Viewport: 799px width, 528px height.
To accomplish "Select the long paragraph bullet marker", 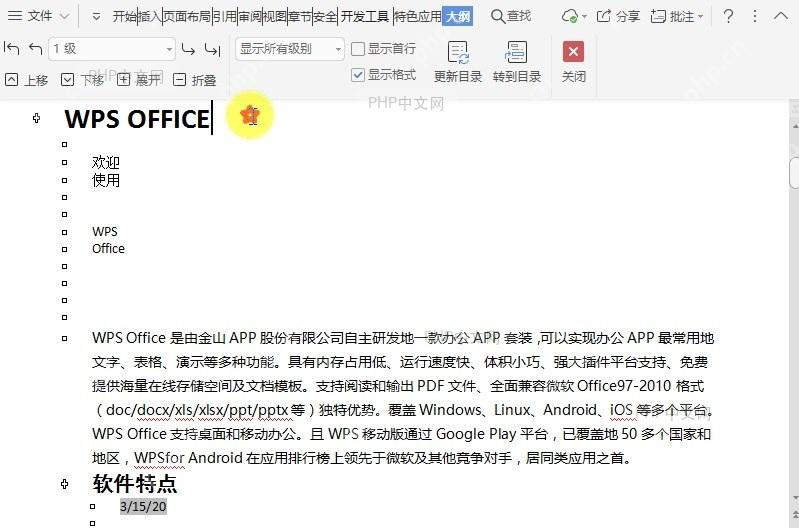I will (64, 338).
